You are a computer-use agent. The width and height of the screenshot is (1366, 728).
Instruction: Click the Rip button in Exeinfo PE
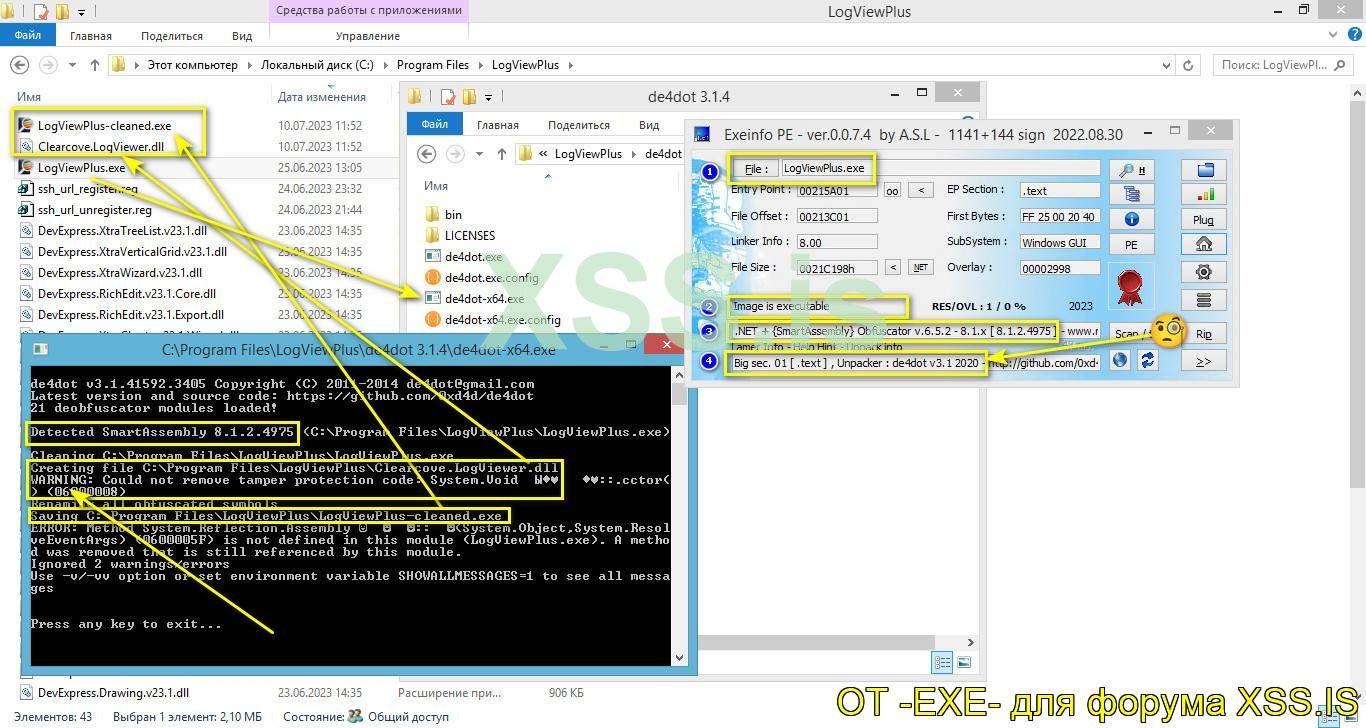(x=1204, y=335)
